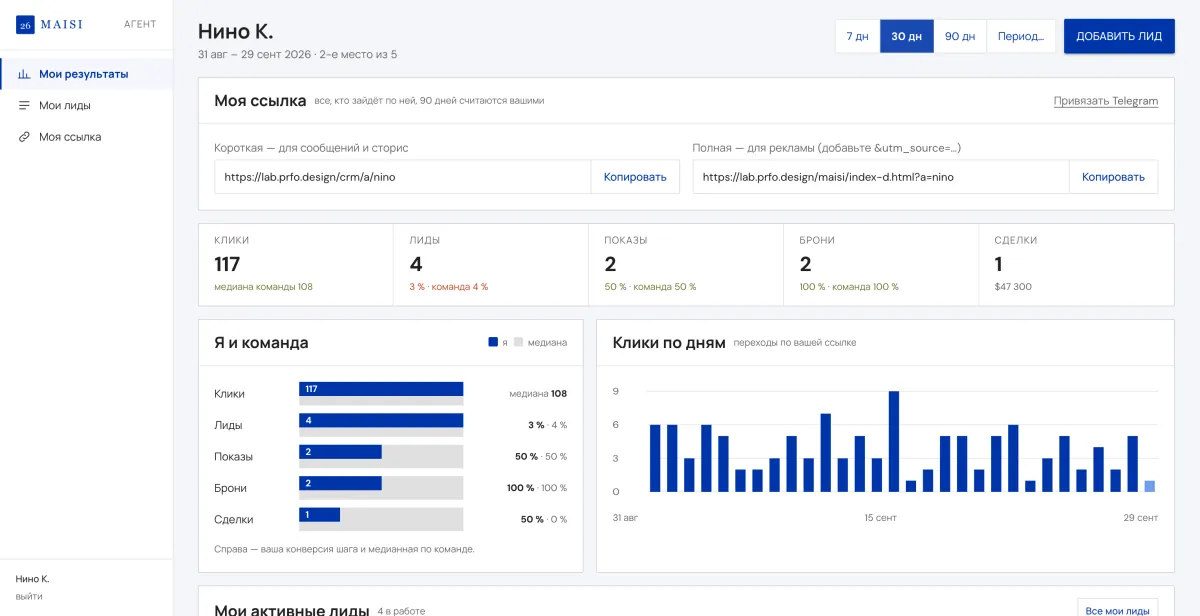The image size is (1200, 616).
Task: Open Моя ссылка in the sidebar
Action: tap(86, 137)
